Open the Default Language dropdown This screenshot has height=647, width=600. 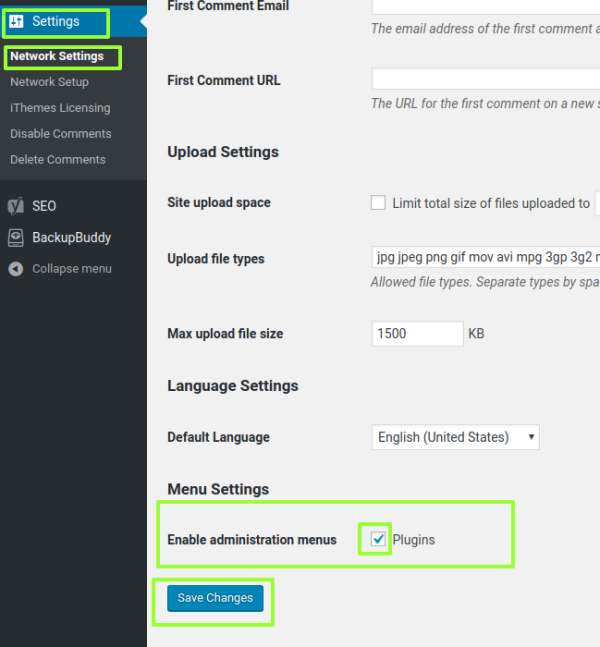[455, 437]
